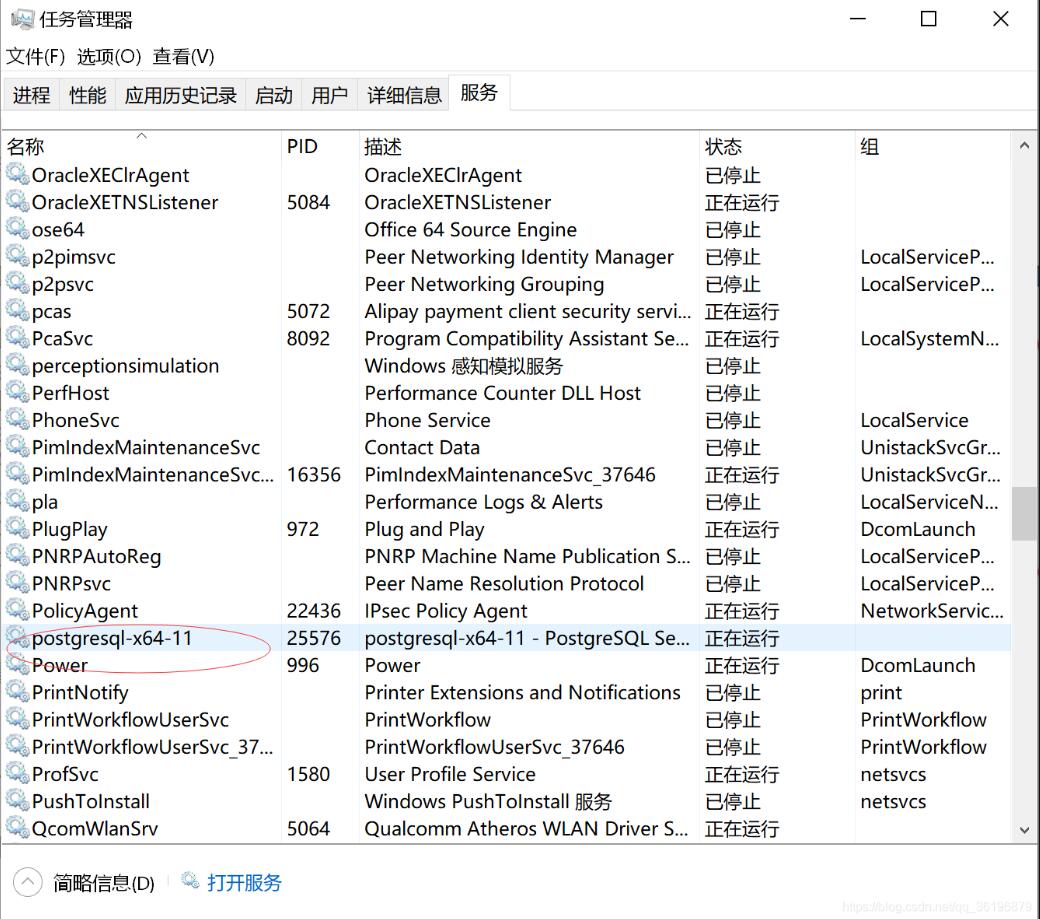Collapse to fewer details with 简略信息 chevron

(28, 882)
